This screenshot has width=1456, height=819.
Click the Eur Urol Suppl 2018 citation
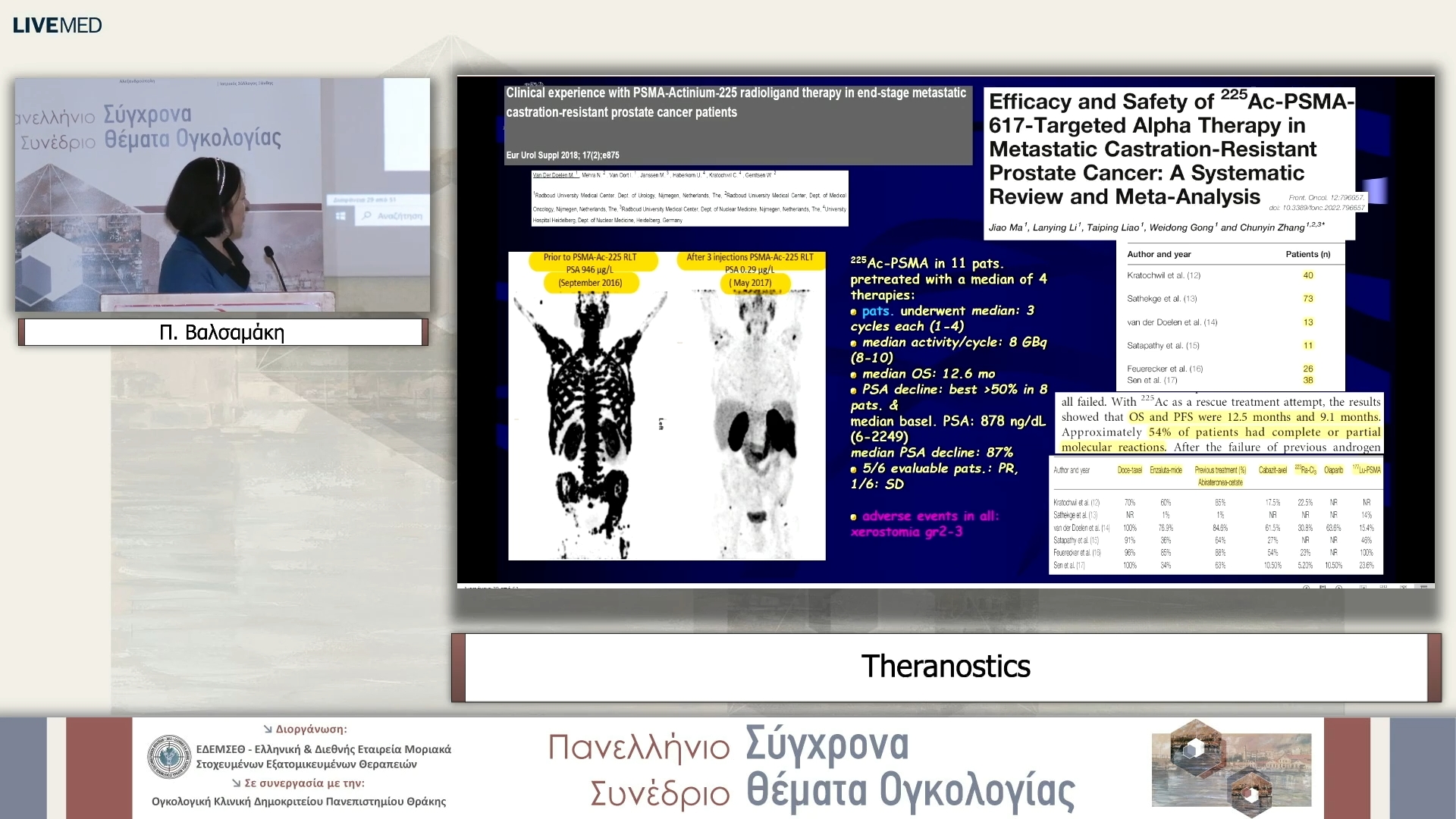point(562,155)
